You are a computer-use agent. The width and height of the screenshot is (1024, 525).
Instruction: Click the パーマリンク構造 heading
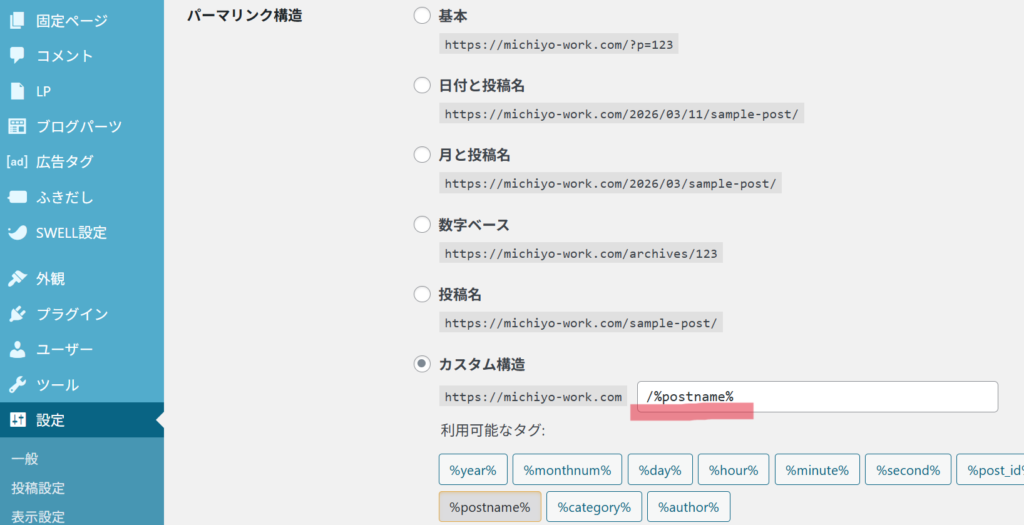[x=245, y=15]
